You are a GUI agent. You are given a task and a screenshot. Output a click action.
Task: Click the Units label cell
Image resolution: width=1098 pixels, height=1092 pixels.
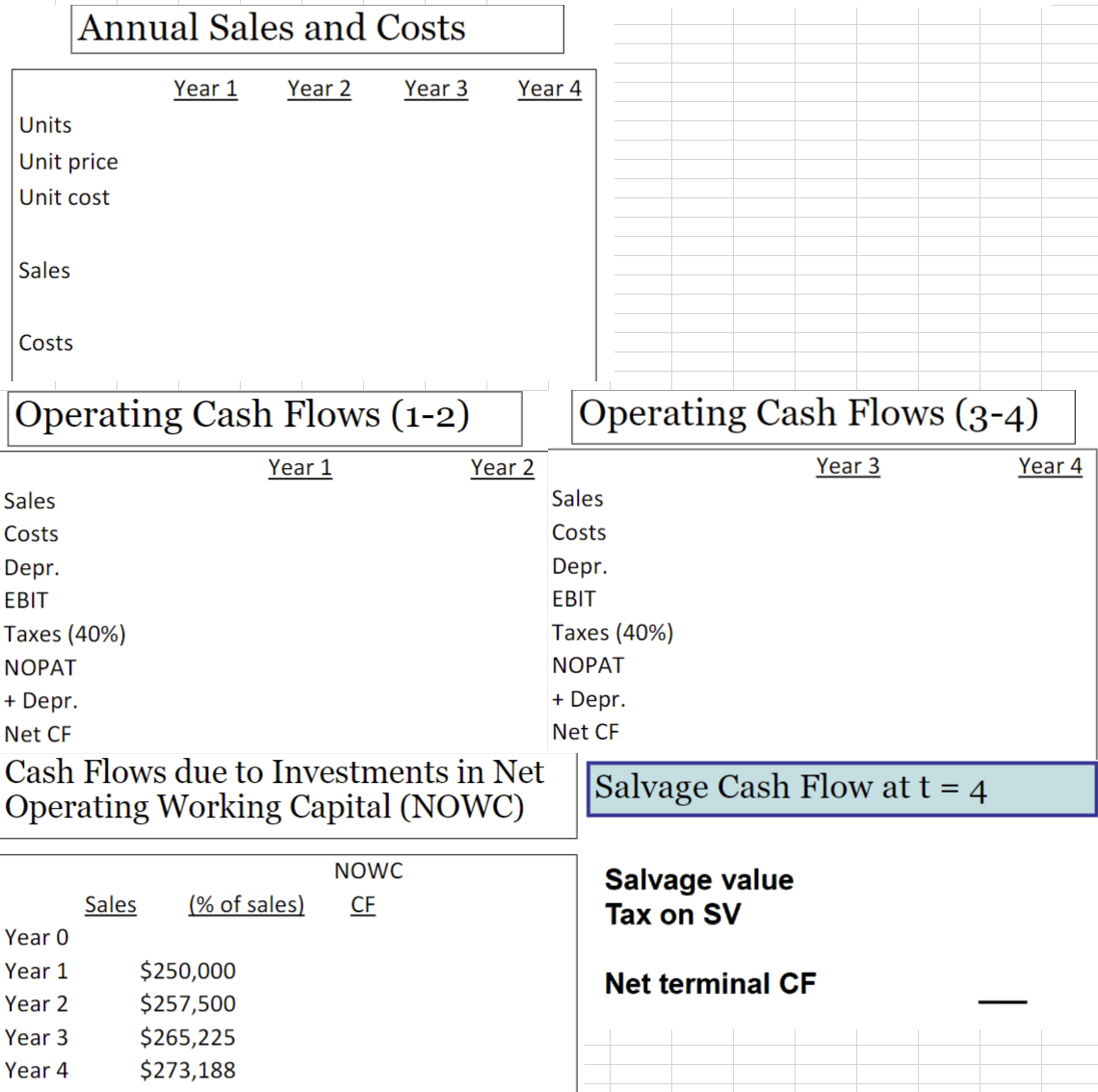point(44,124)
